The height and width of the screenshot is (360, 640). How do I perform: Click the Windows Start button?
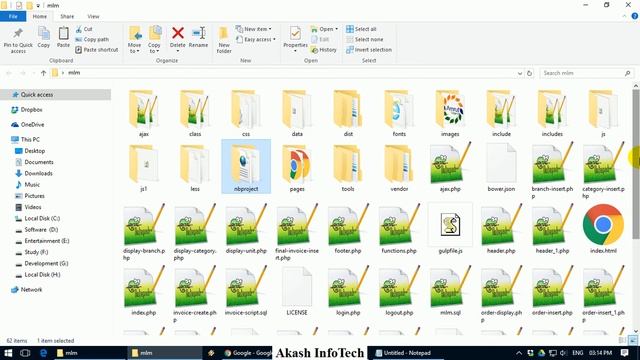pyautogui.click(x=8, y=353)
